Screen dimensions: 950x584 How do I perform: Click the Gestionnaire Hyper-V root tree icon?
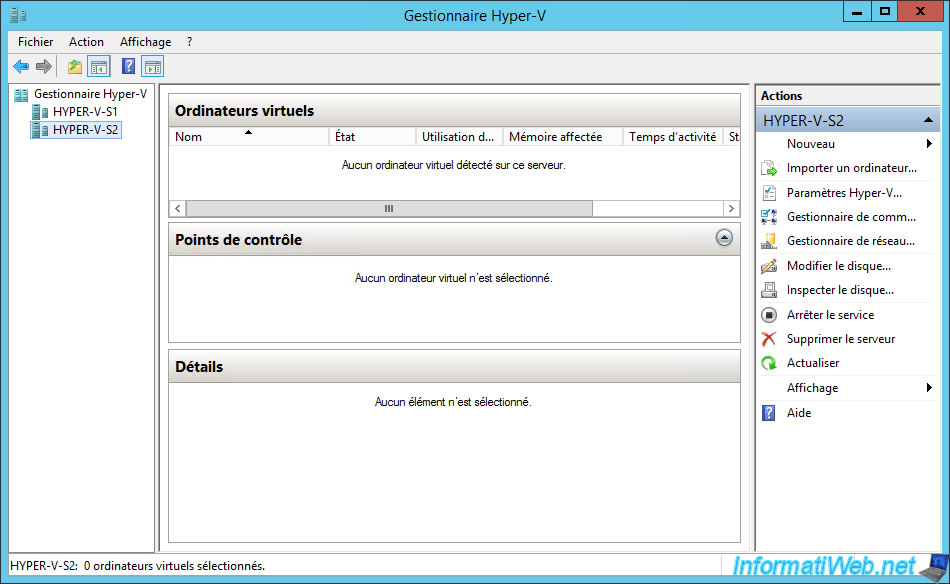tap(21, 95)
